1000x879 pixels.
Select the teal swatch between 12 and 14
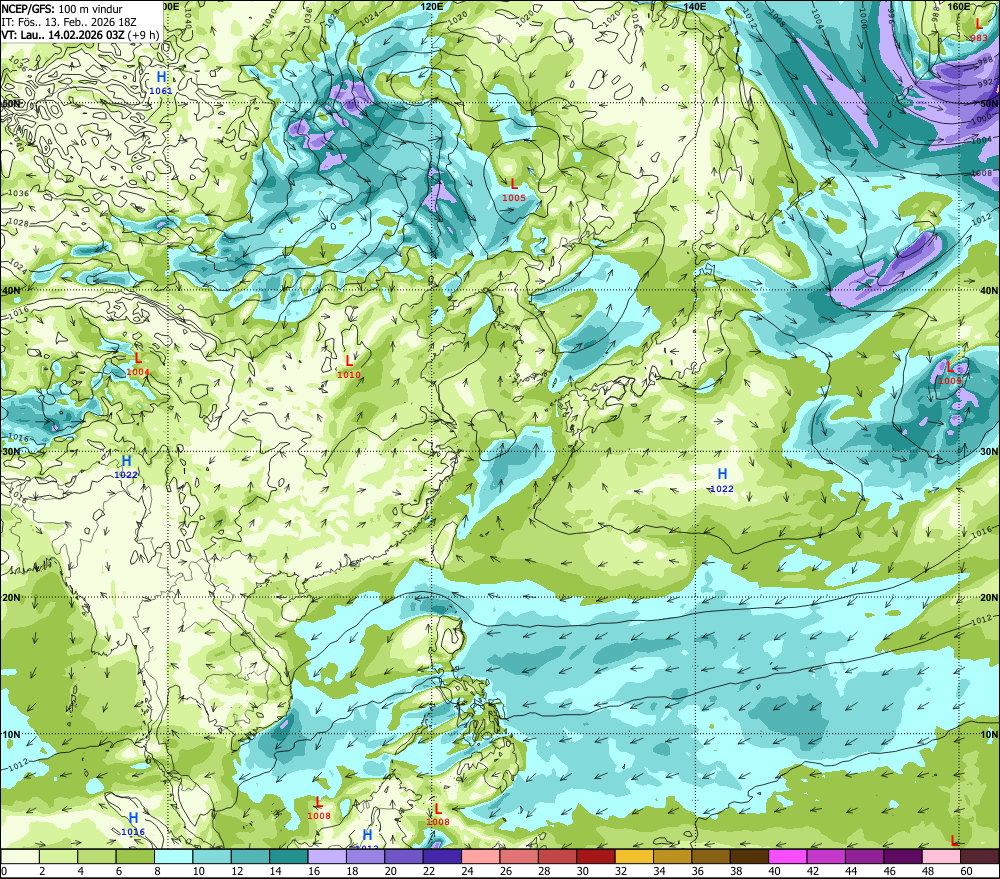251,857
